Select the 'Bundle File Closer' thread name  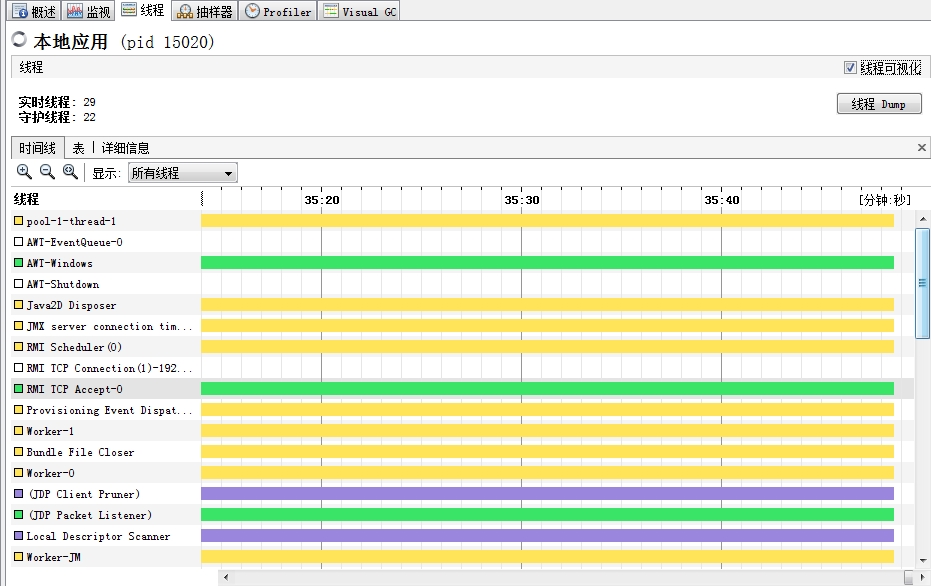coord(80,452)
